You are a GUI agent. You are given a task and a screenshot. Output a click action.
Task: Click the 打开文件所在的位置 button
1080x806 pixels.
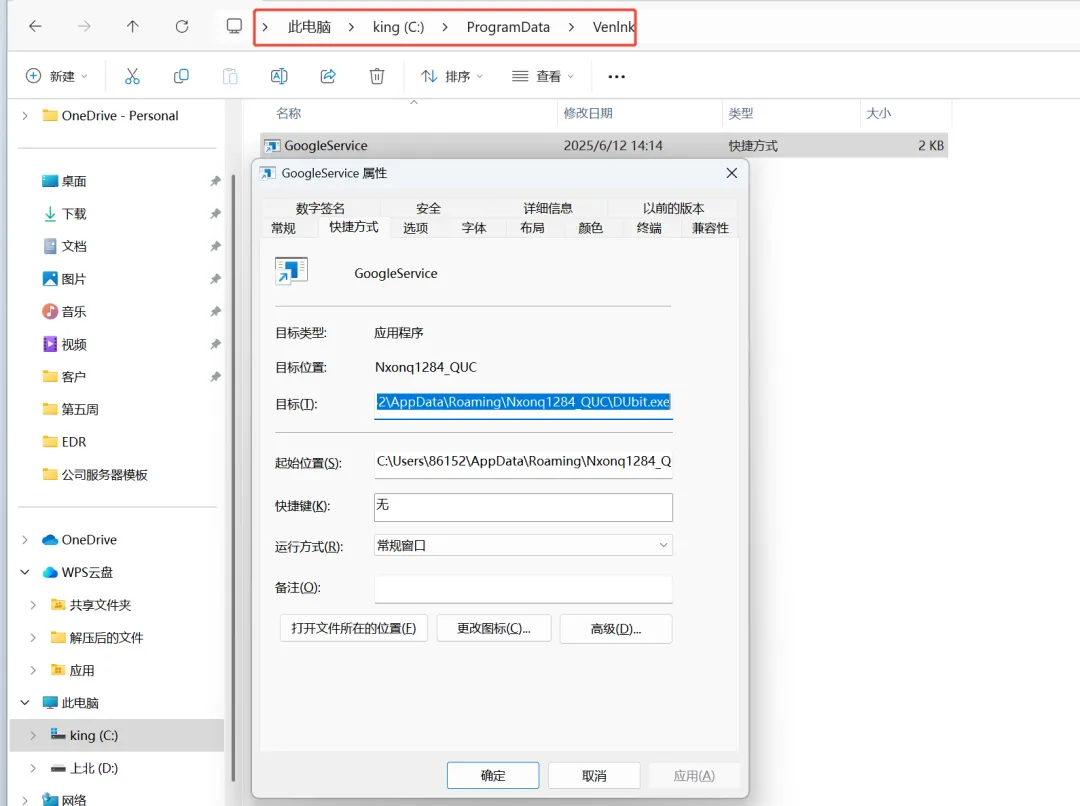click(354, 629)
